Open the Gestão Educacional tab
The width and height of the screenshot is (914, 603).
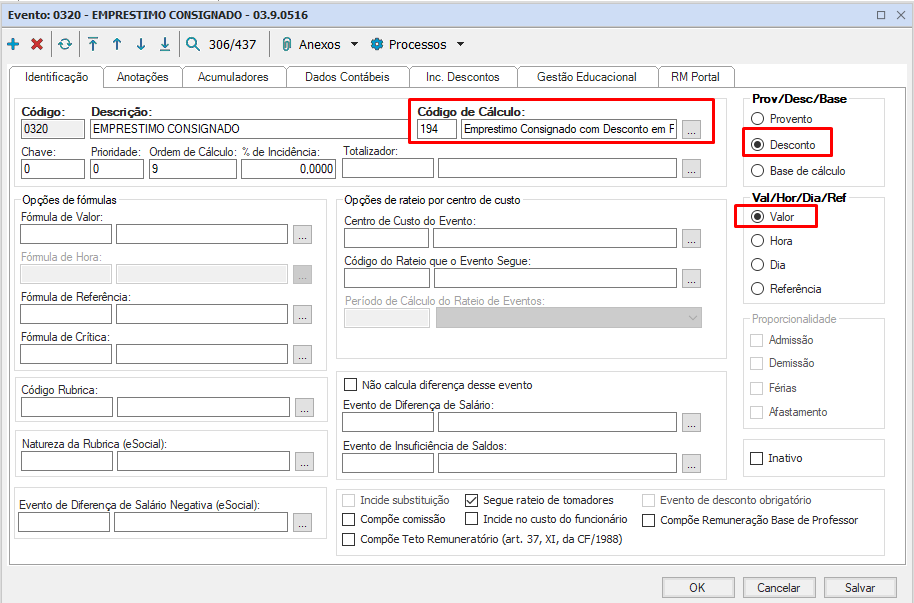click(x=587, y=77)
